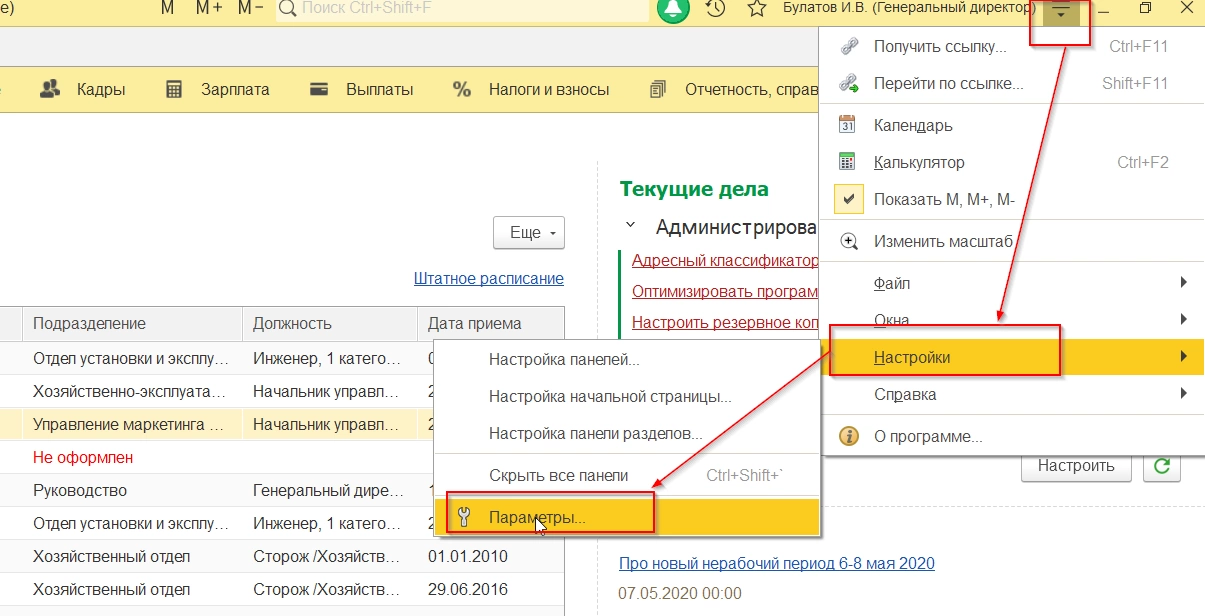Image resolution: width=1205 pixels, height=616 pixels.
Task: Select Настройка панели разделов item
Action: 627,434
